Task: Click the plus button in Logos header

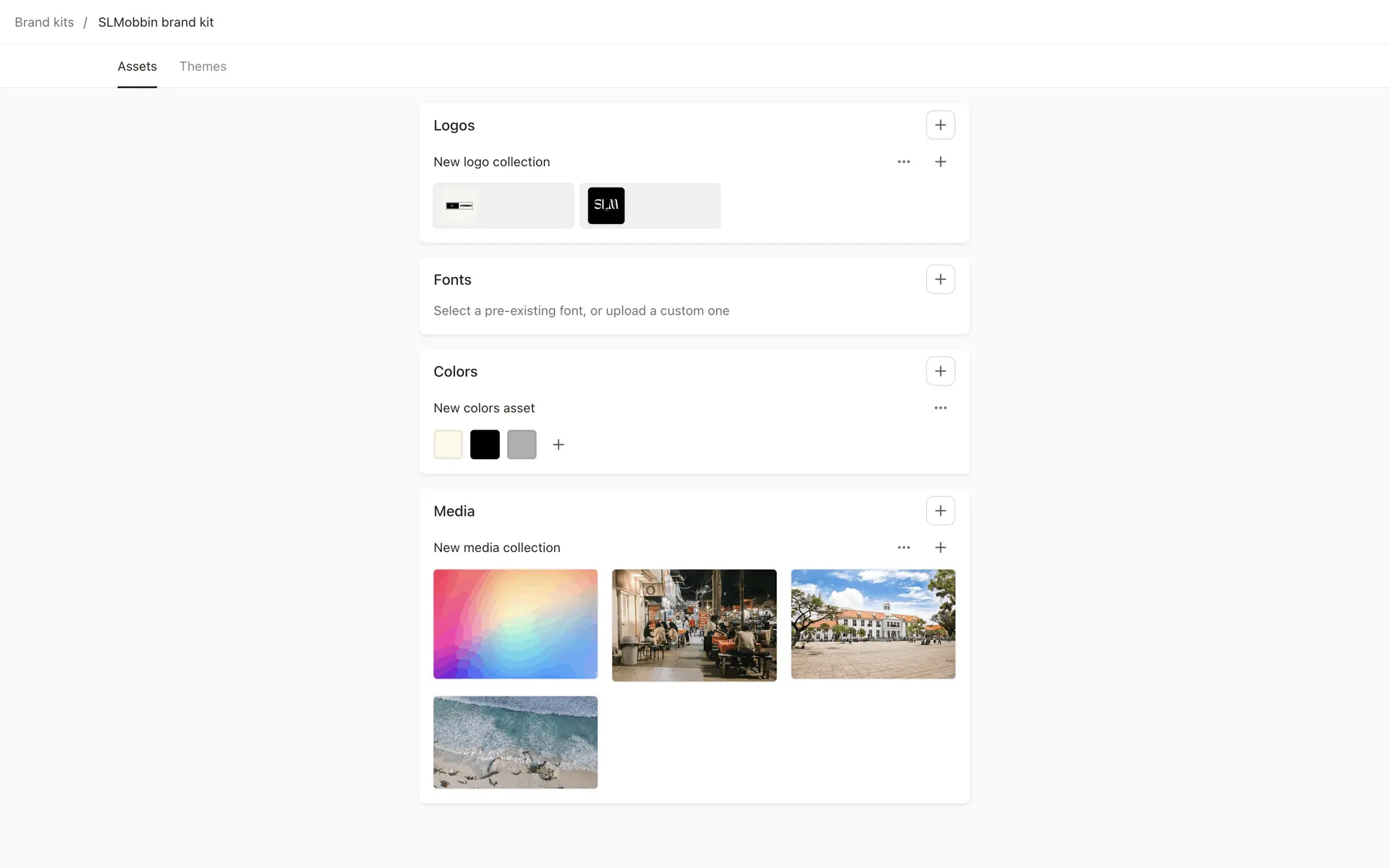Action: 940,125
